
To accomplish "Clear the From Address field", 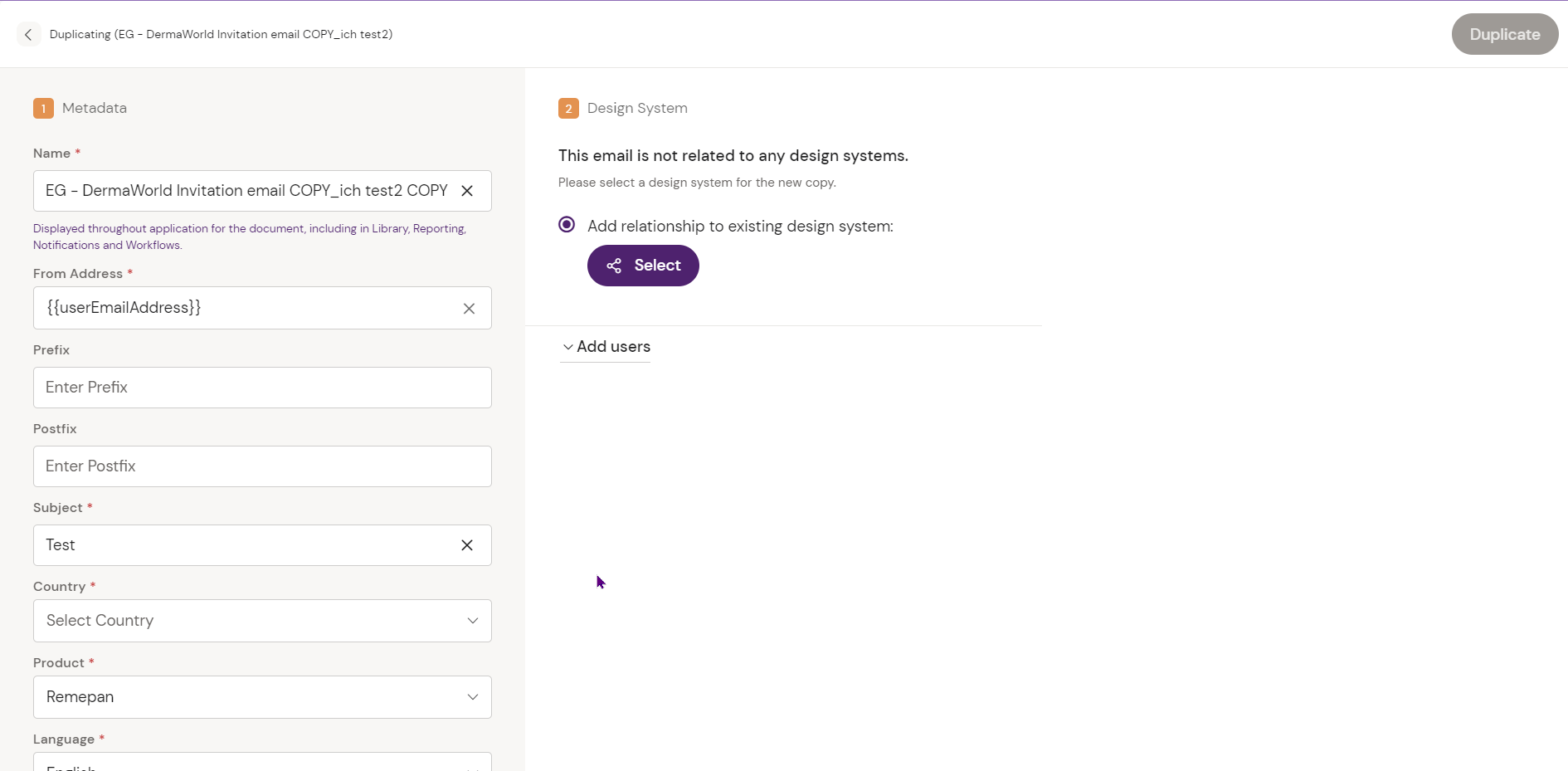I will coord(469,309).
